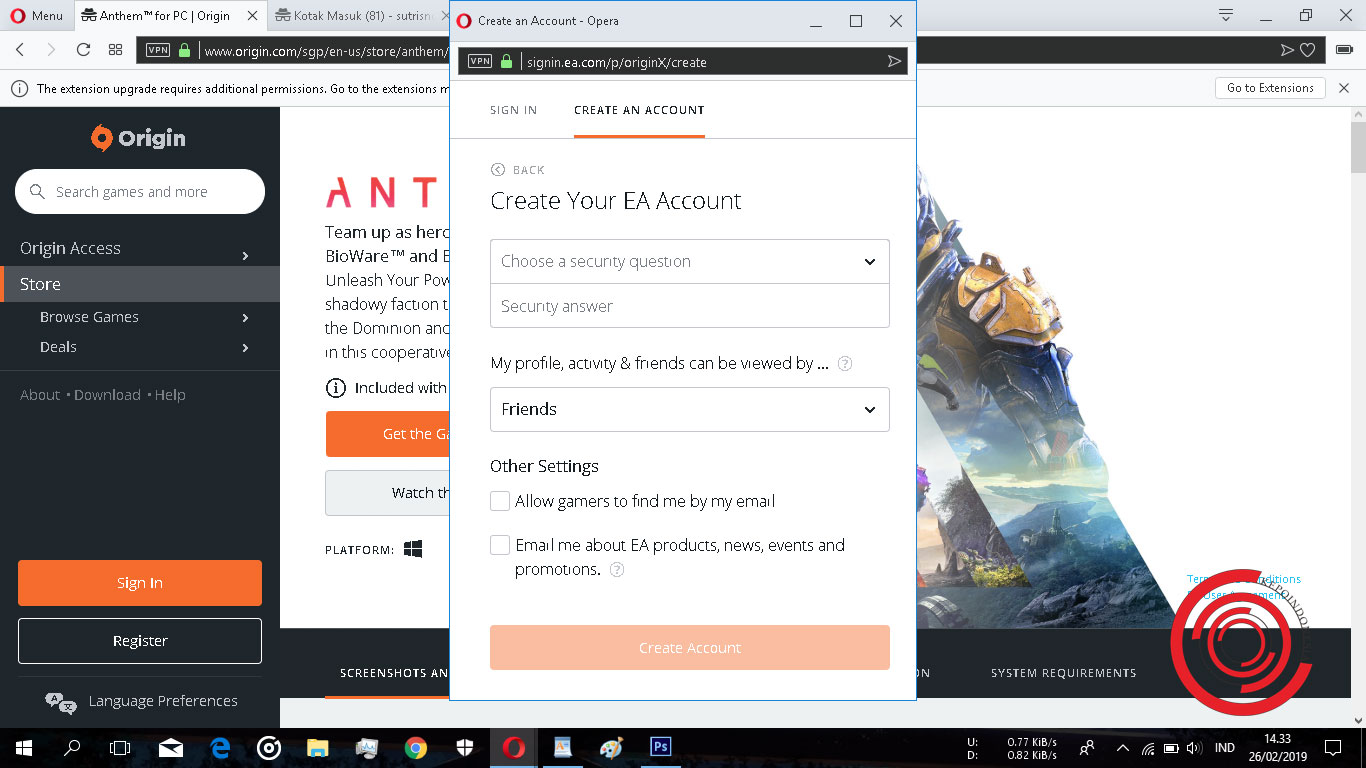The image size is (1366, 768).
Task: Open the 'Friends' profile visibility dropdown
Action: (689, 409)
